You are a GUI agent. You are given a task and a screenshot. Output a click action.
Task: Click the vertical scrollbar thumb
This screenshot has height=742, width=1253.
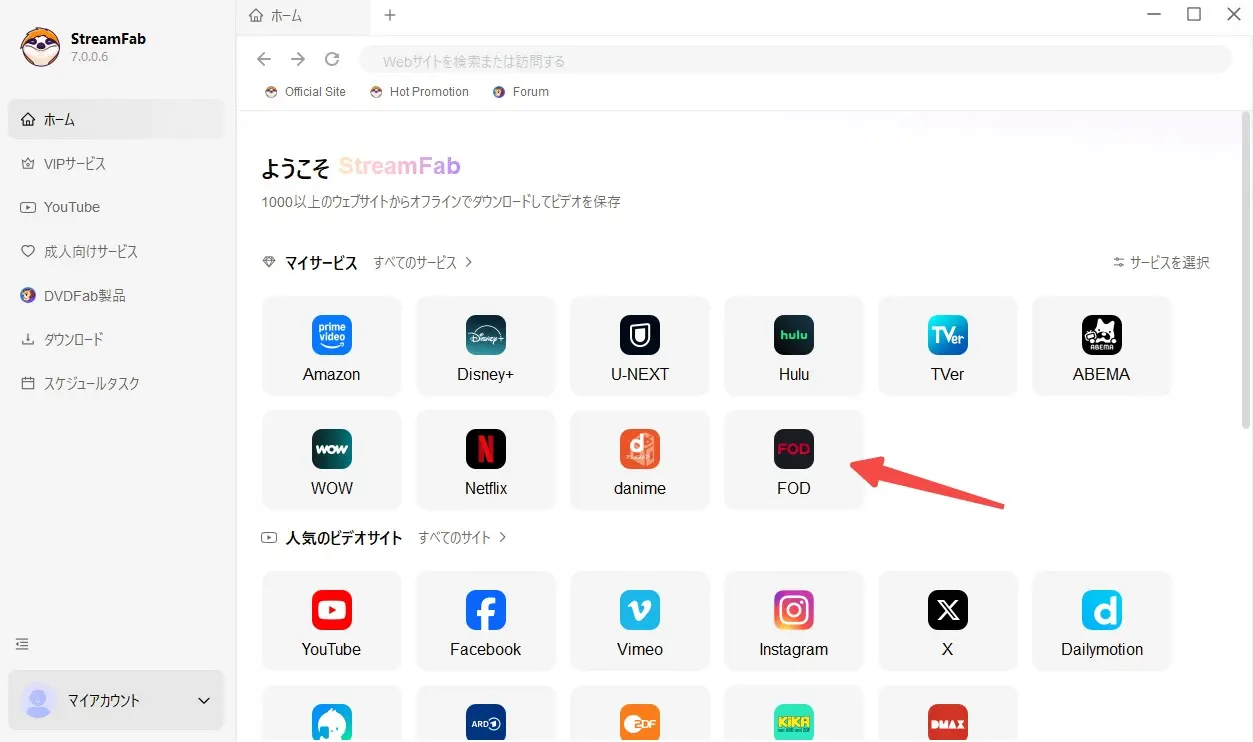click(x=1246, y=272)
